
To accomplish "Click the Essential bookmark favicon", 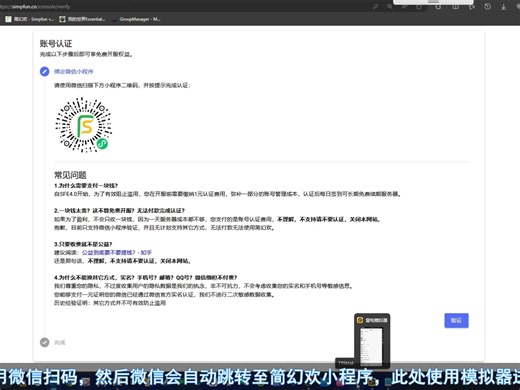I will coord(62,19).
